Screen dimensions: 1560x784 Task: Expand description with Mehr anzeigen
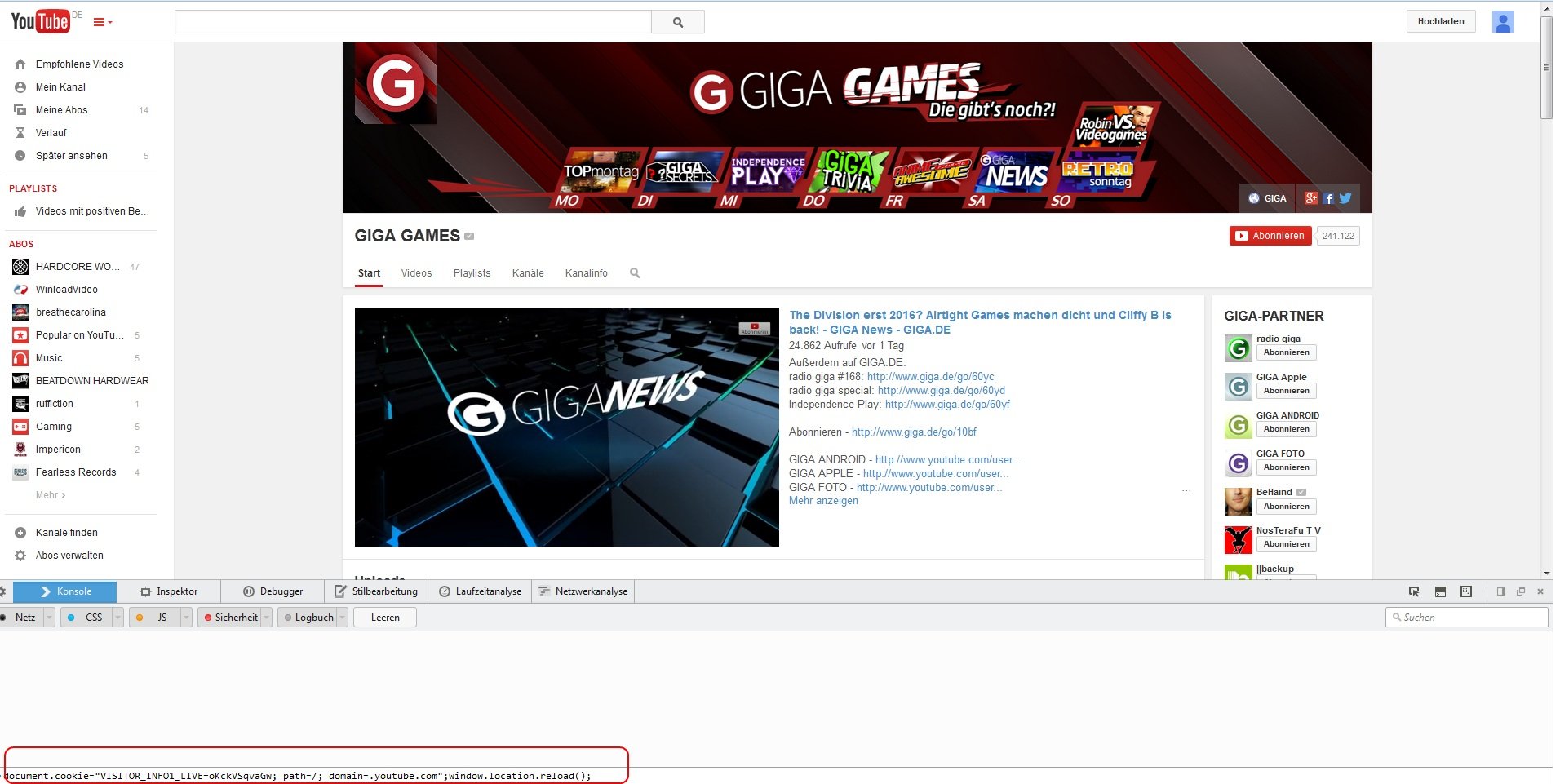coord(823,501)
